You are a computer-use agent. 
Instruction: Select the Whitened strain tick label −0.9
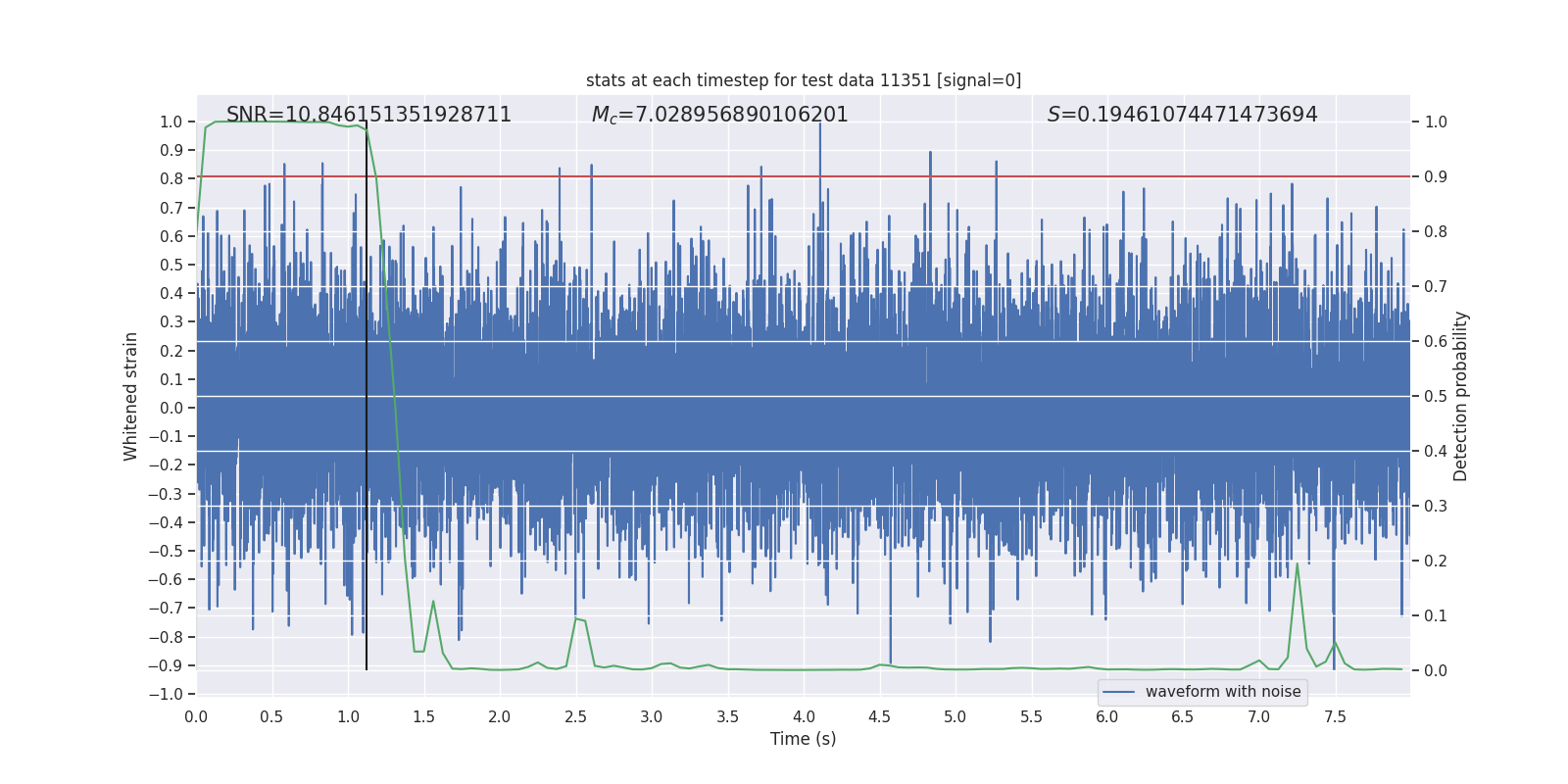point(166,665)
